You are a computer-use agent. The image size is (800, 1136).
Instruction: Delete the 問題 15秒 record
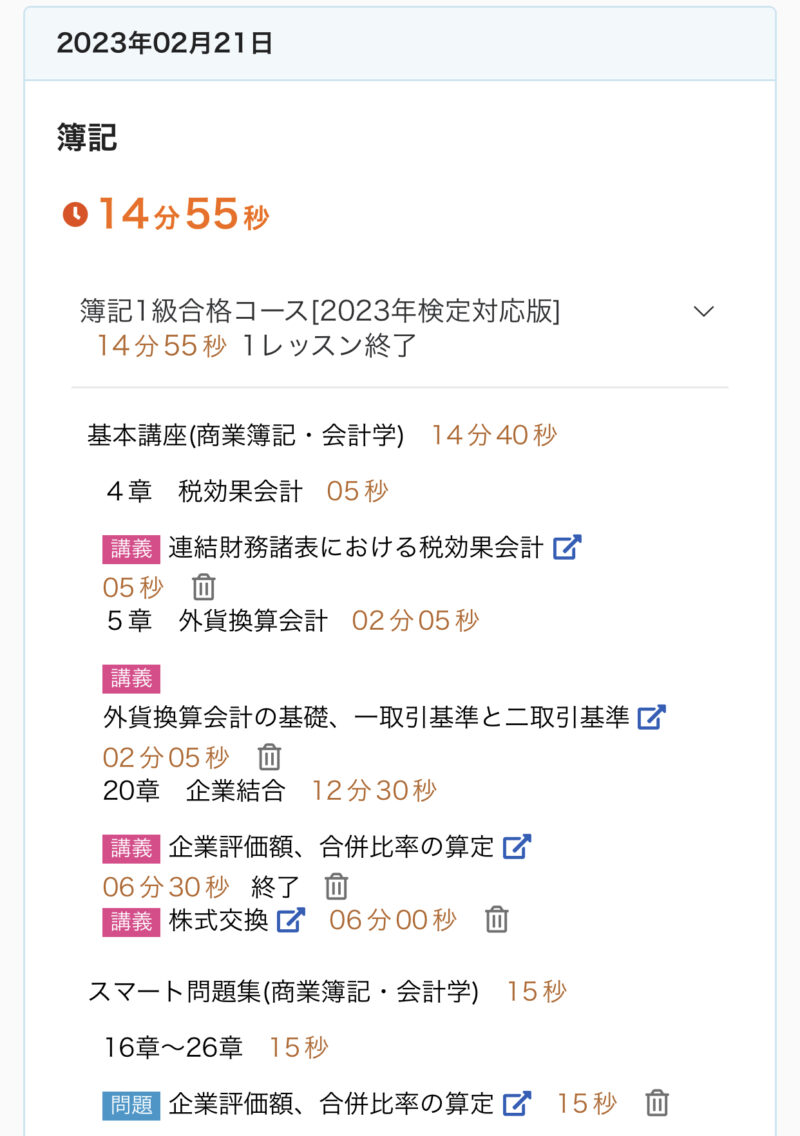click(656, 1103)
